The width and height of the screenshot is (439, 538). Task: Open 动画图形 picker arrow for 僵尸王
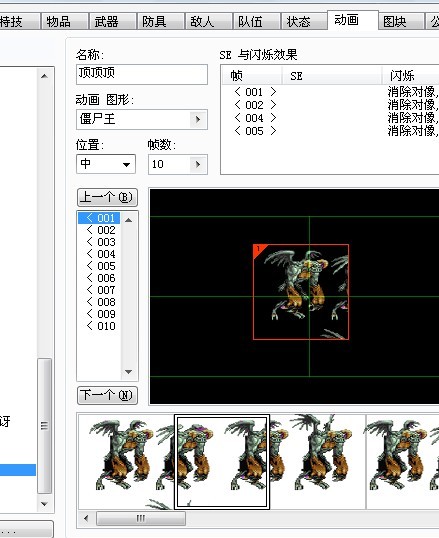(x=198, y=119)
